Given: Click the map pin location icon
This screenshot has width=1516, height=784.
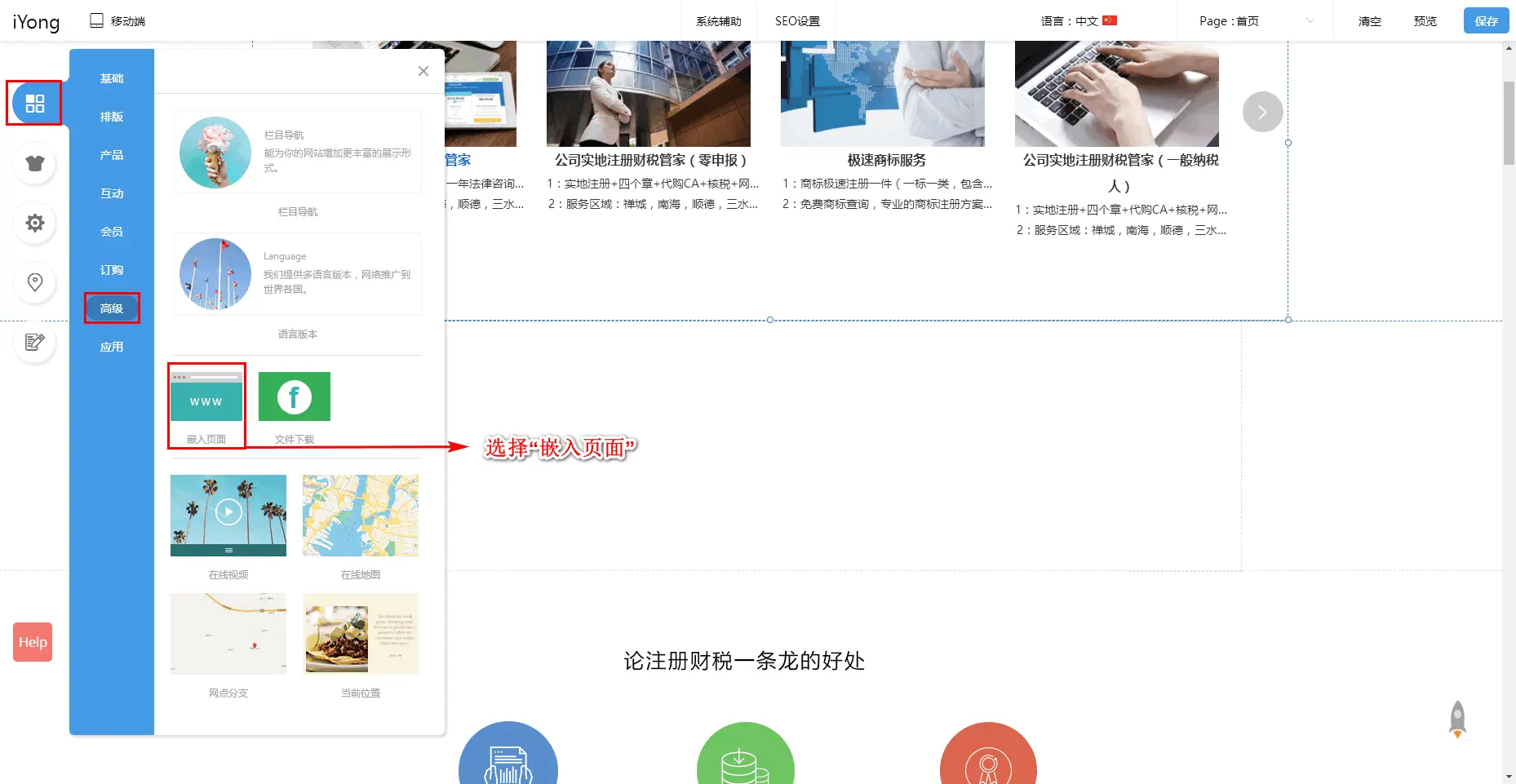Looking at the screenshot, I should [34, 282].
